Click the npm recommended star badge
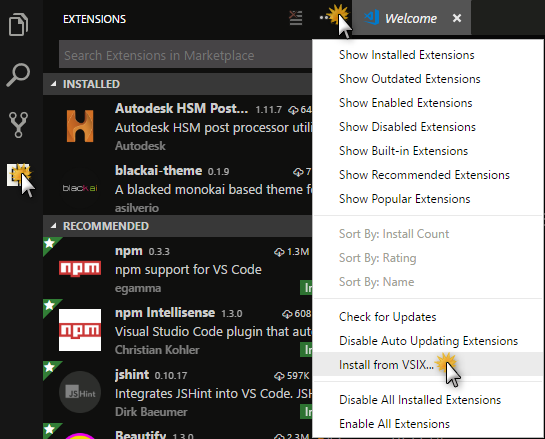Image resolution: width=545 pixels, height=439 pixels. point(50,243)
